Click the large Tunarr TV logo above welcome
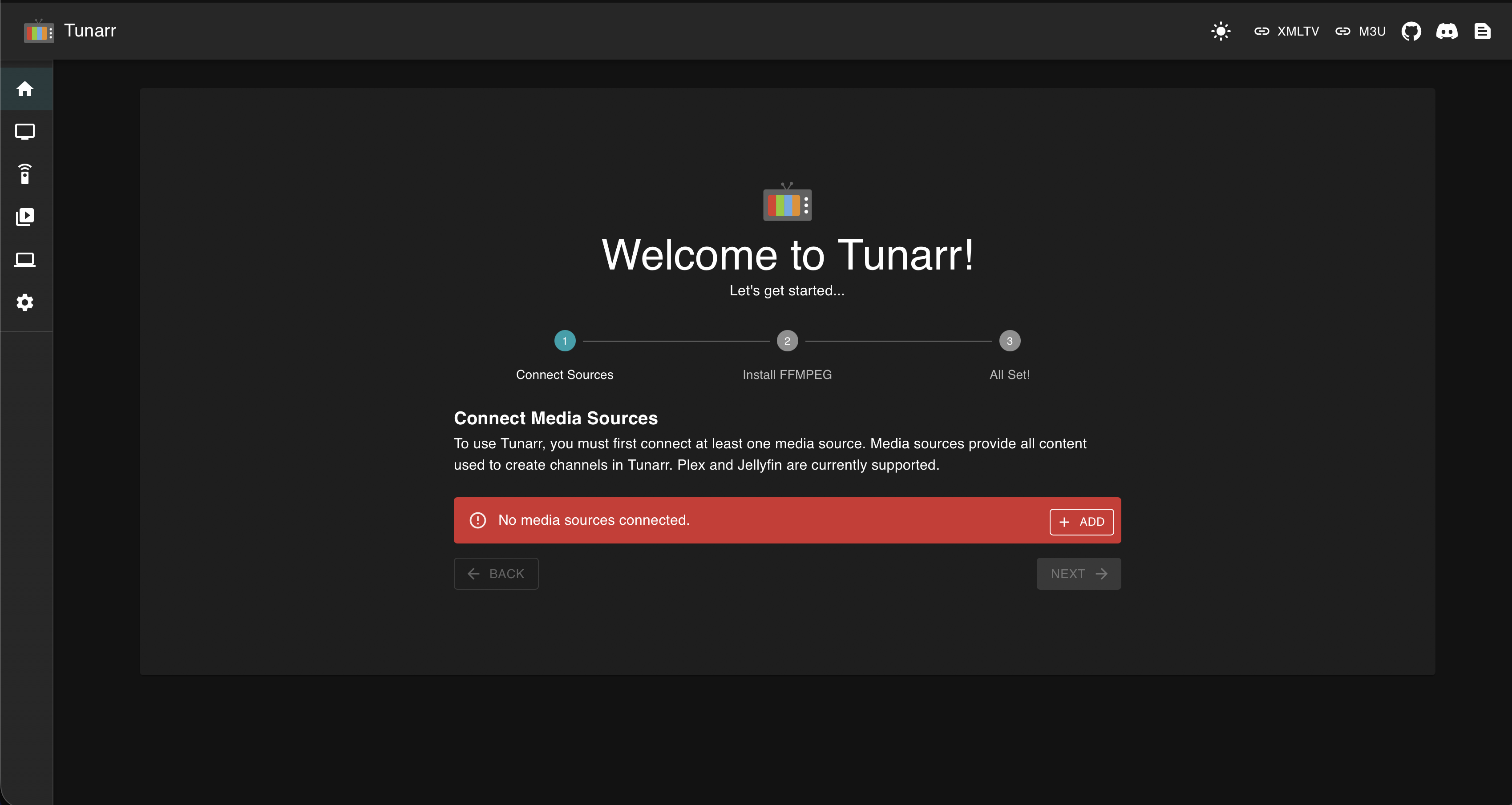Viewport: 1512px width, 805px height. pos(787,202)
